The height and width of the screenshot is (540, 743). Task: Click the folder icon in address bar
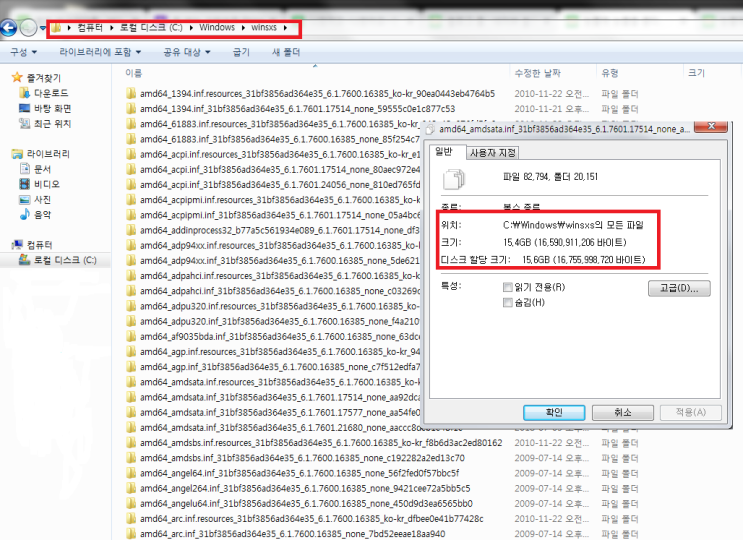(56, 27)
